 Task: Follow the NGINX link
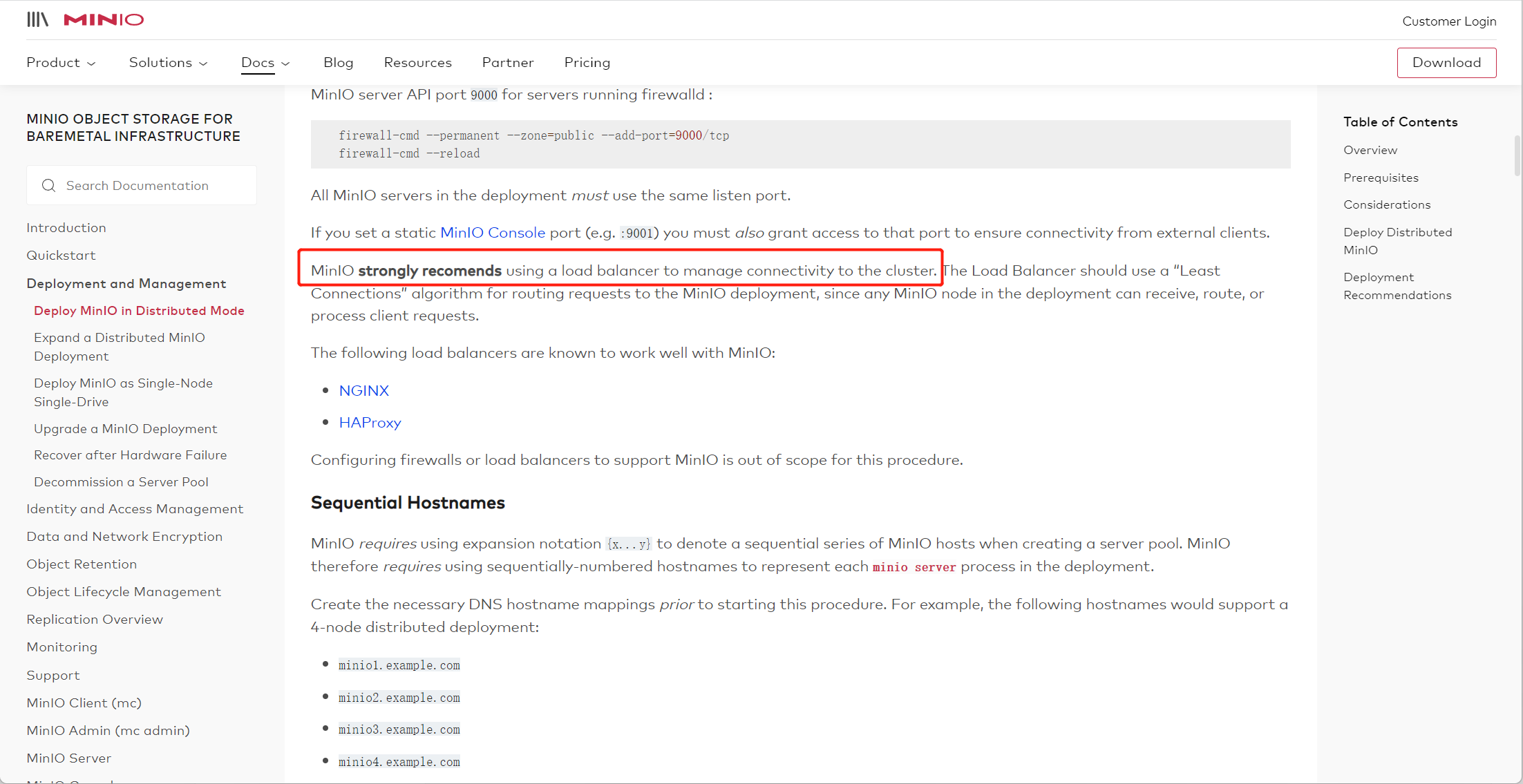pyautogui.click(x=364, y=391)
